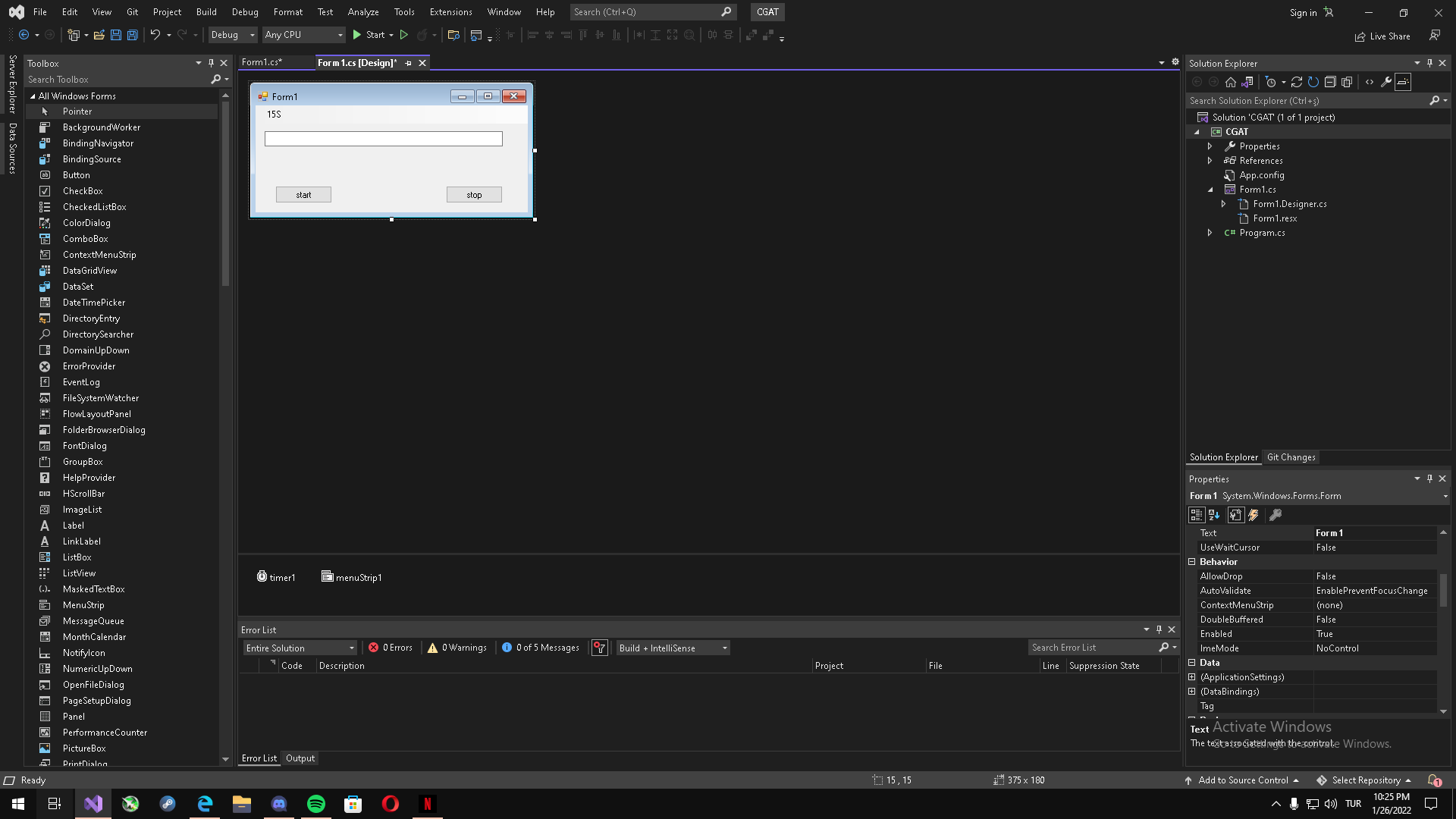Open Build + IntelliSense dropdown in Error List
Viewport: 1456px width, 819px height.
tap(673, 648)
